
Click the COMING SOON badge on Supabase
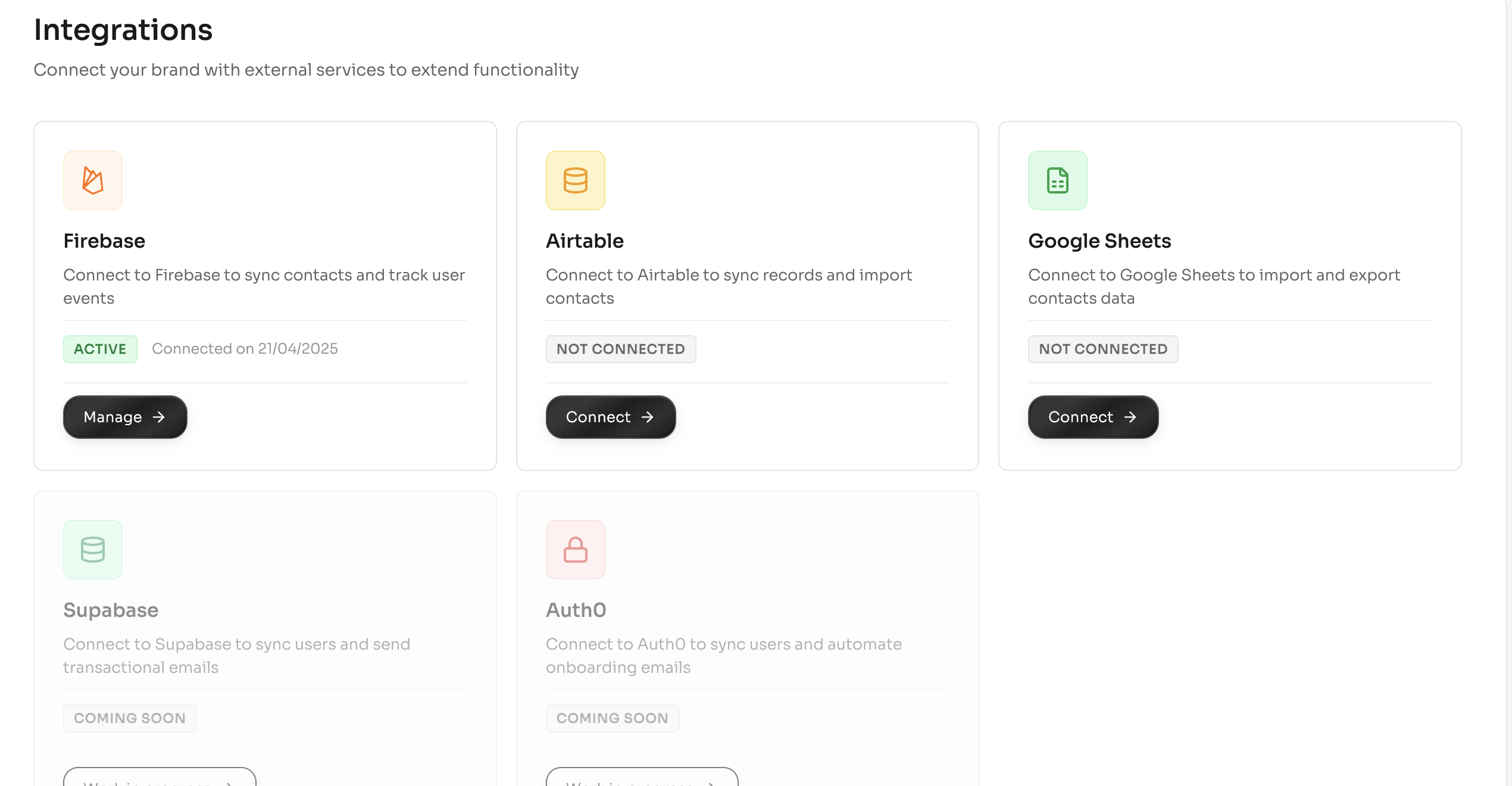pyautogui.click(x=130, y=718)
